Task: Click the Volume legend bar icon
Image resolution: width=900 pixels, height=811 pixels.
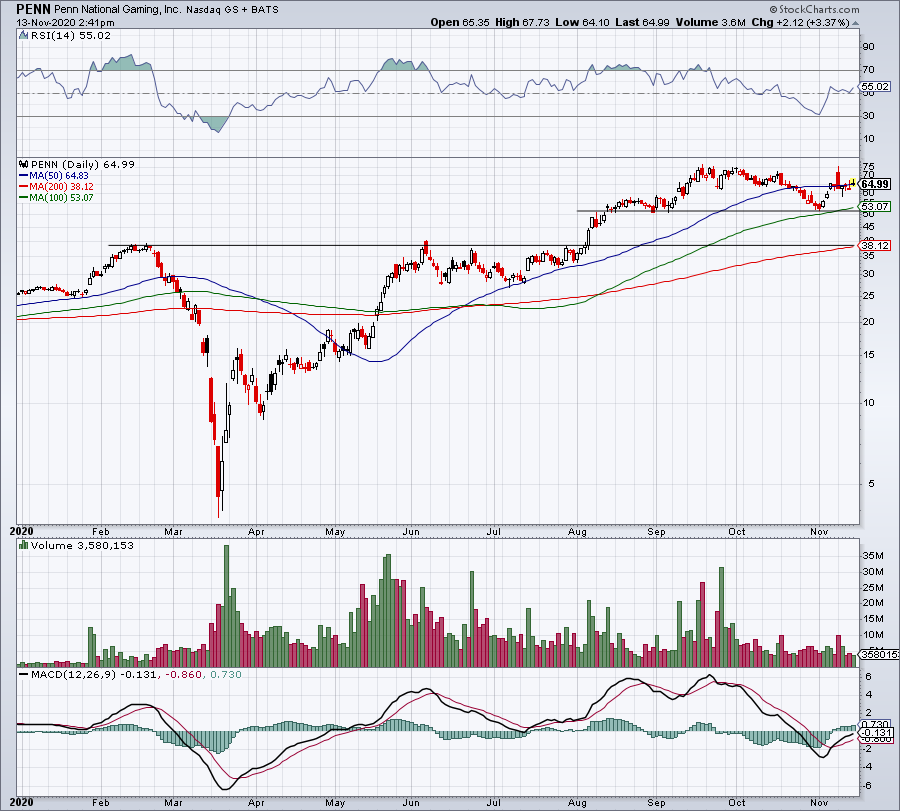Action: coord(24,545)
